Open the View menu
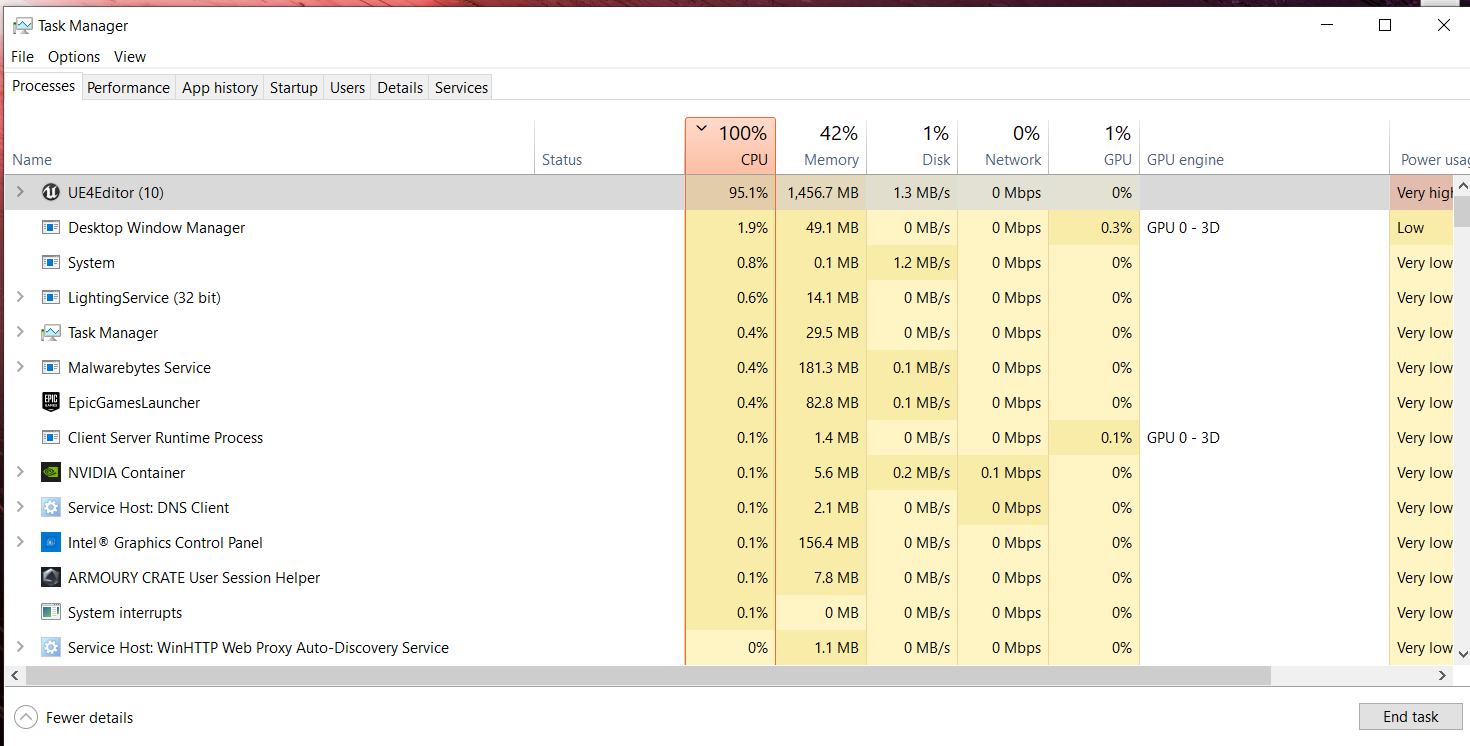The height and width of the screenshot is (746, 1470). coord(130,57)
